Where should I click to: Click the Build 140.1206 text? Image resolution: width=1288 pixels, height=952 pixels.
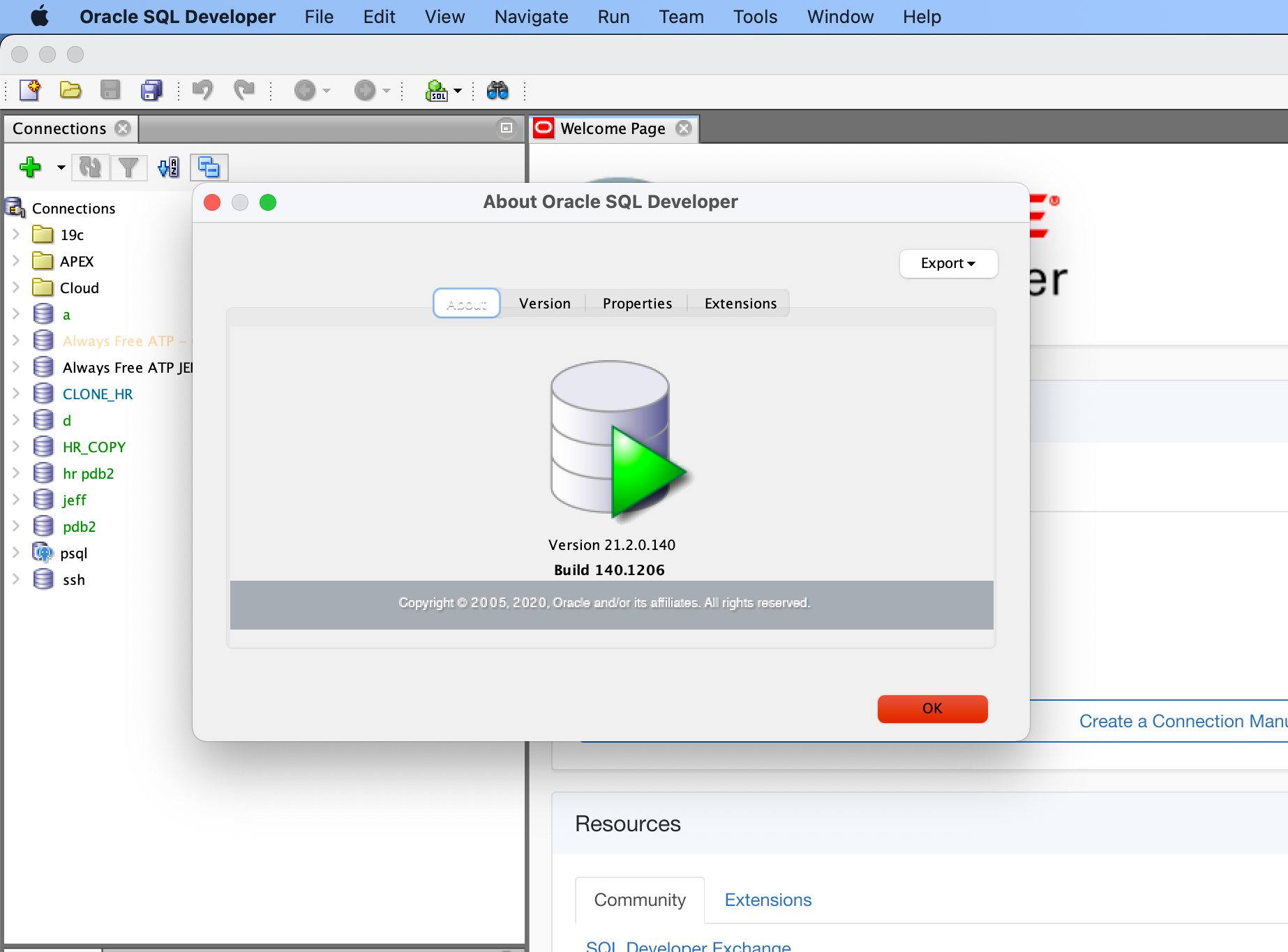[609, 570]
